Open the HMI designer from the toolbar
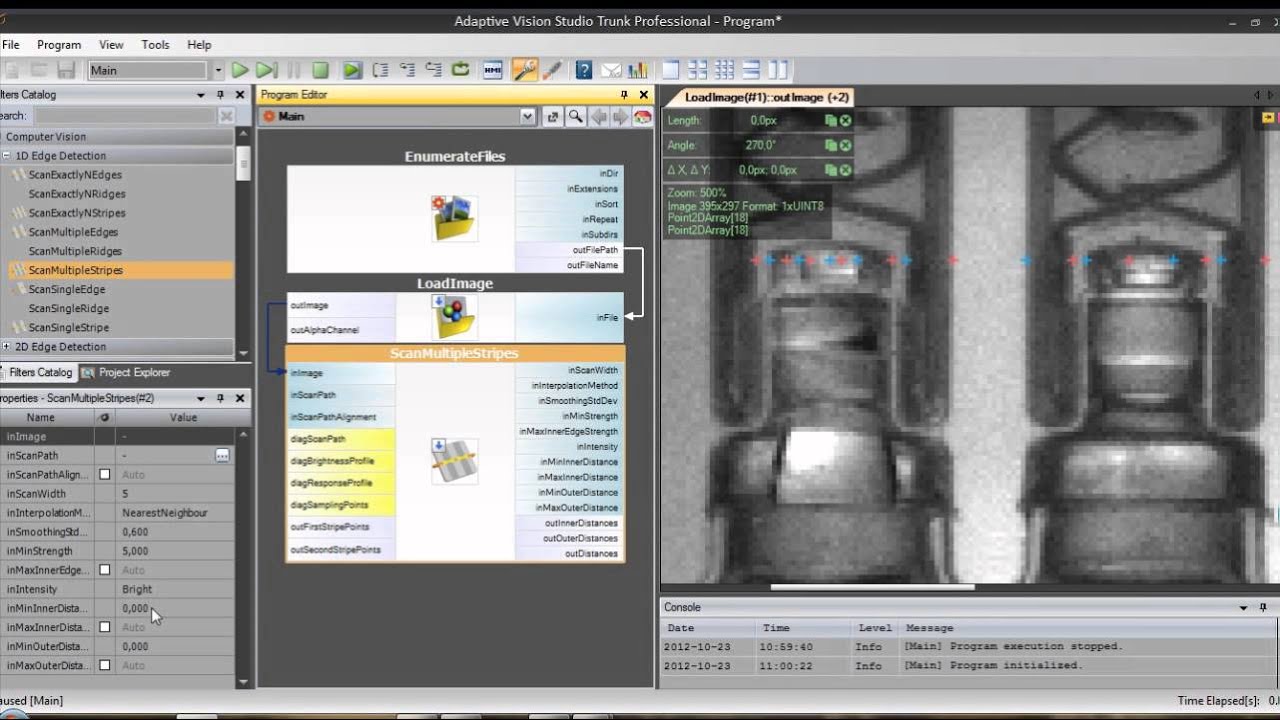This screenshot has width=1280, height=720. point(492,70)
